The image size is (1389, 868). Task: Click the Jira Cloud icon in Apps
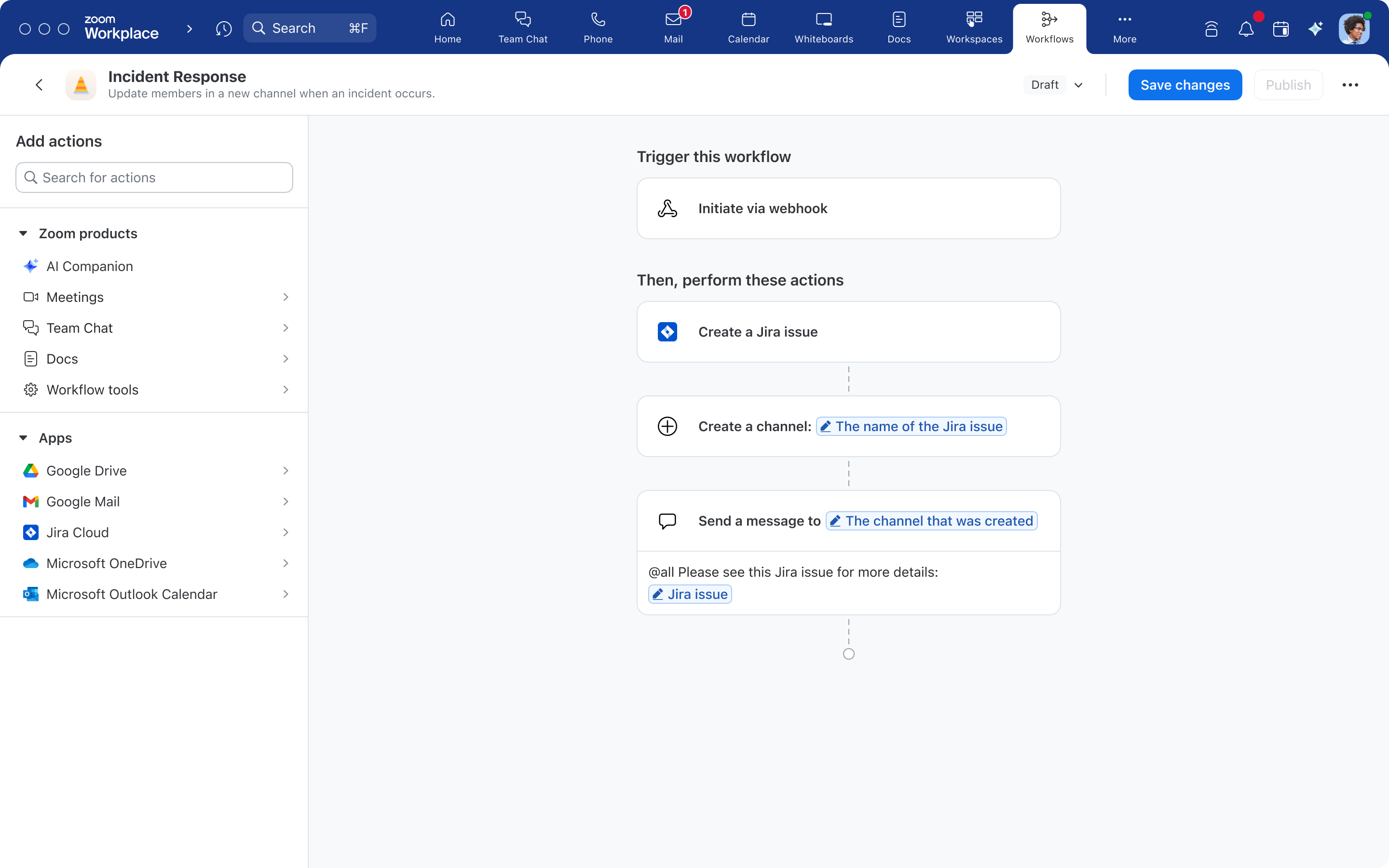[30, 532]
